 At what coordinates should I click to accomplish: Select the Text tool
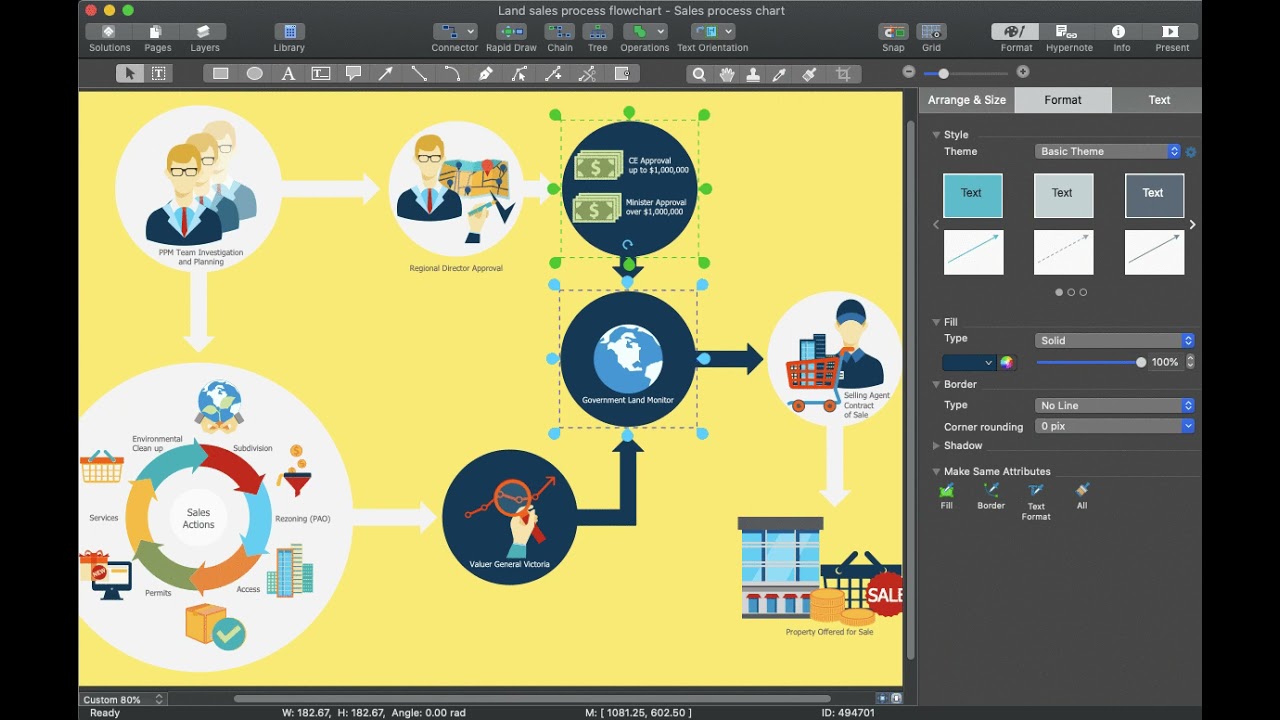(288, 73)
